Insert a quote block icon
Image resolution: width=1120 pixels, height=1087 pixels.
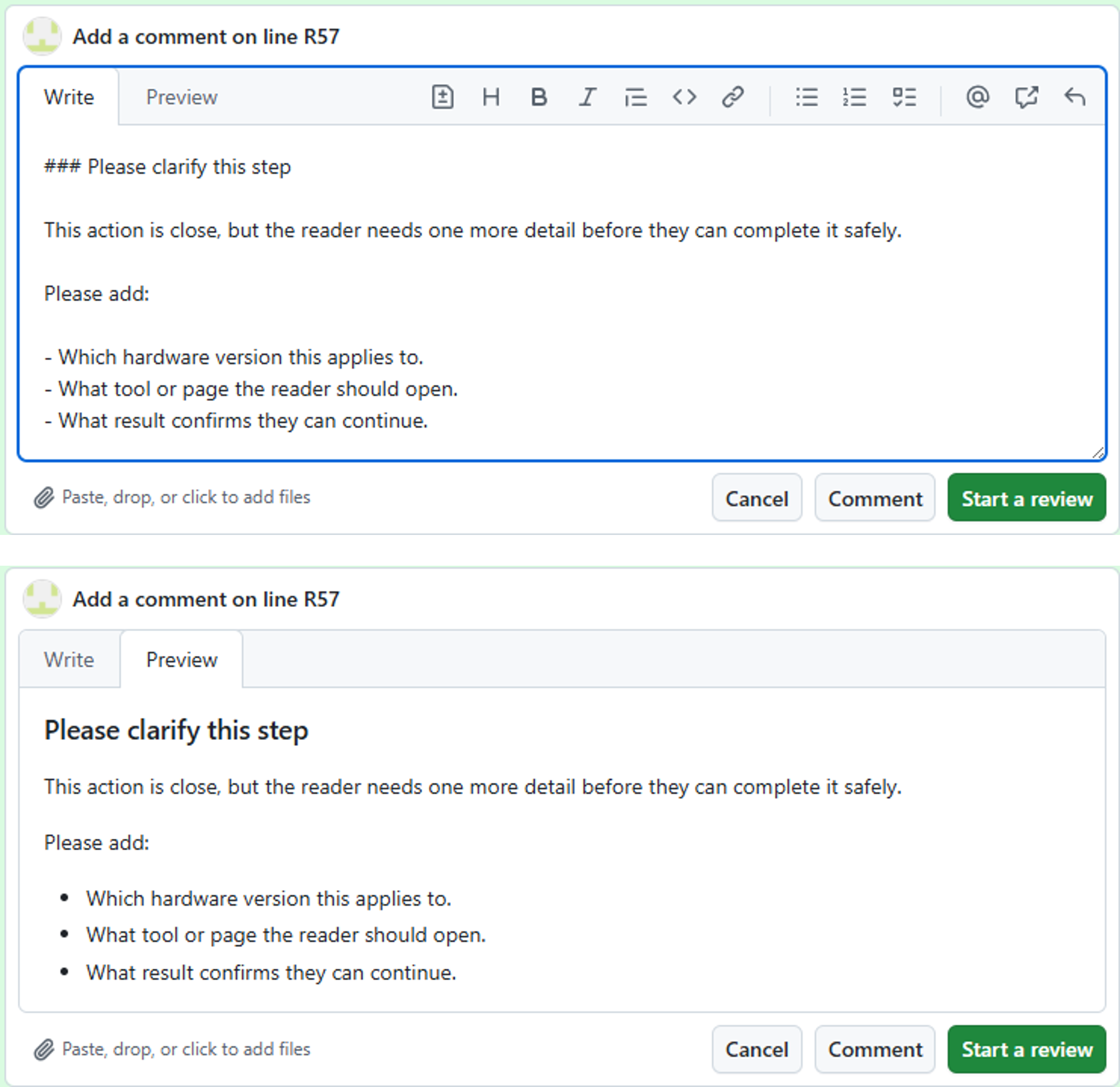coord(635,97)
